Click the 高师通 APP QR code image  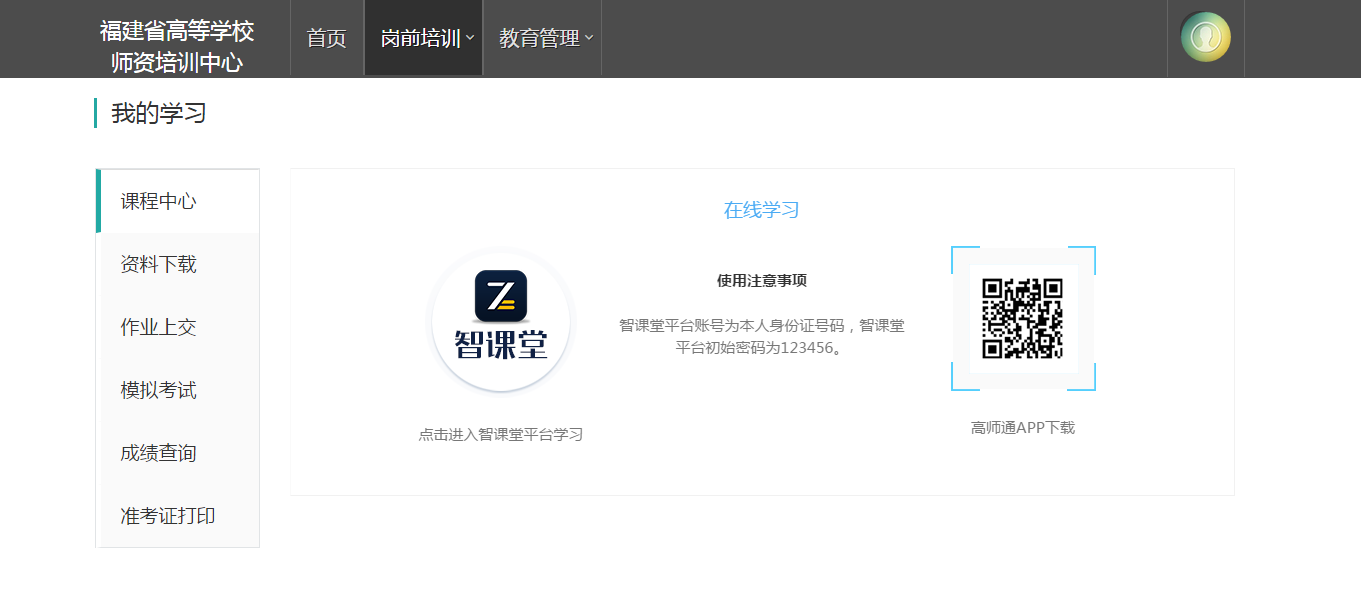1022,318
